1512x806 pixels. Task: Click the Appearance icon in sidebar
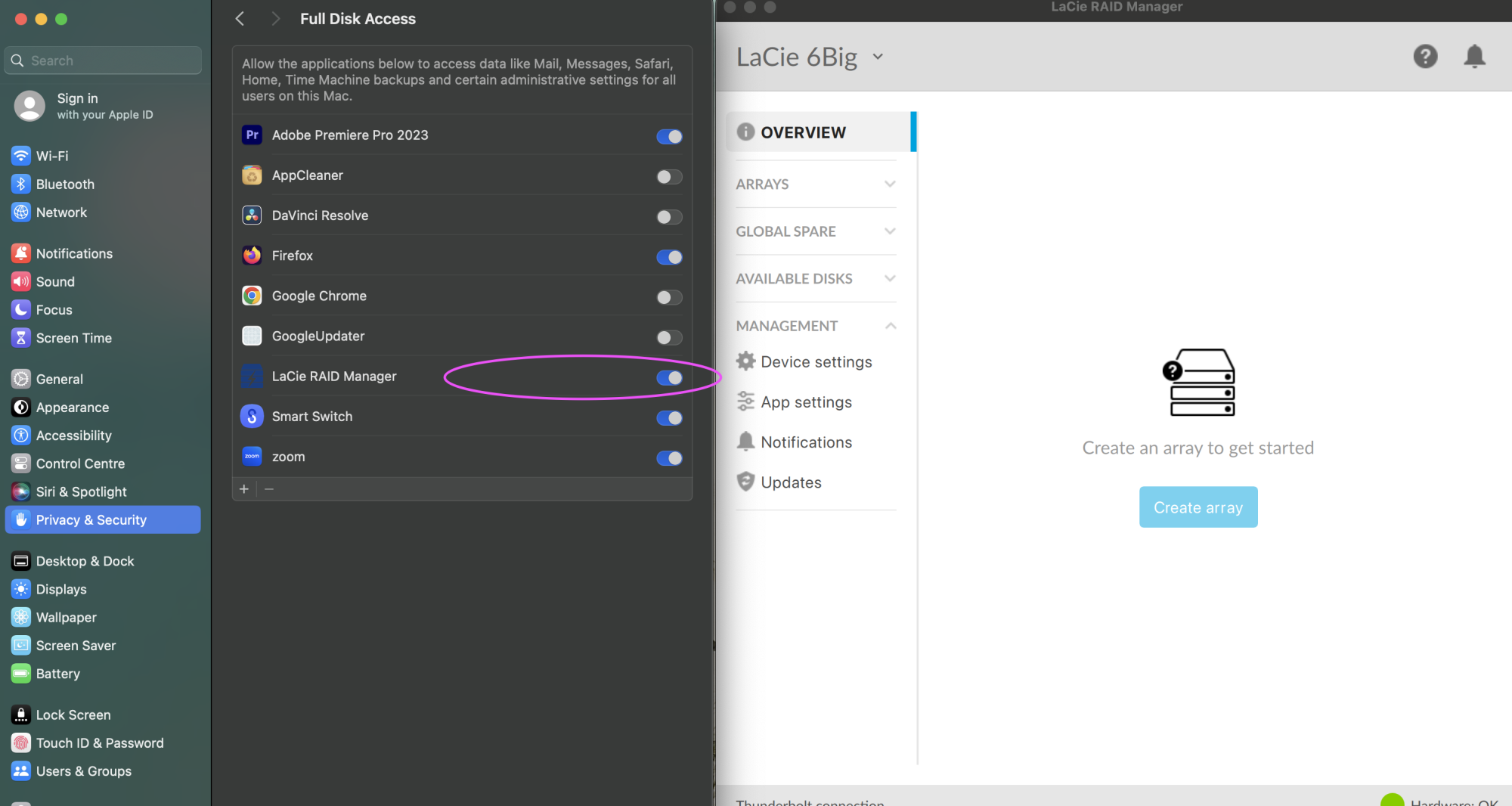pos(21,407)
